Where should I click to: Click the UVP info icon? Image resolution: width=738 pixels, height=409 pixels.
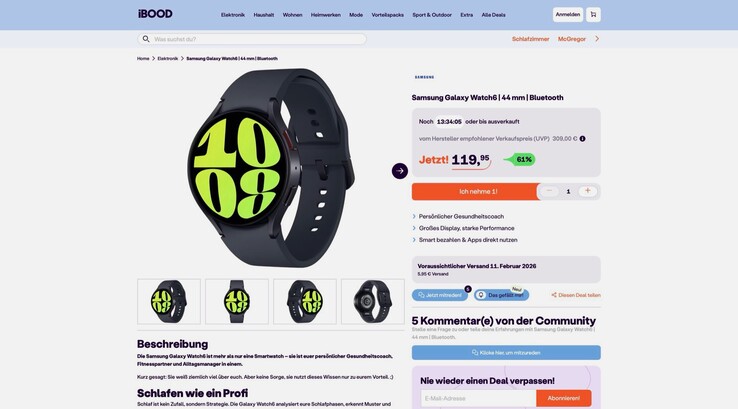582,139
